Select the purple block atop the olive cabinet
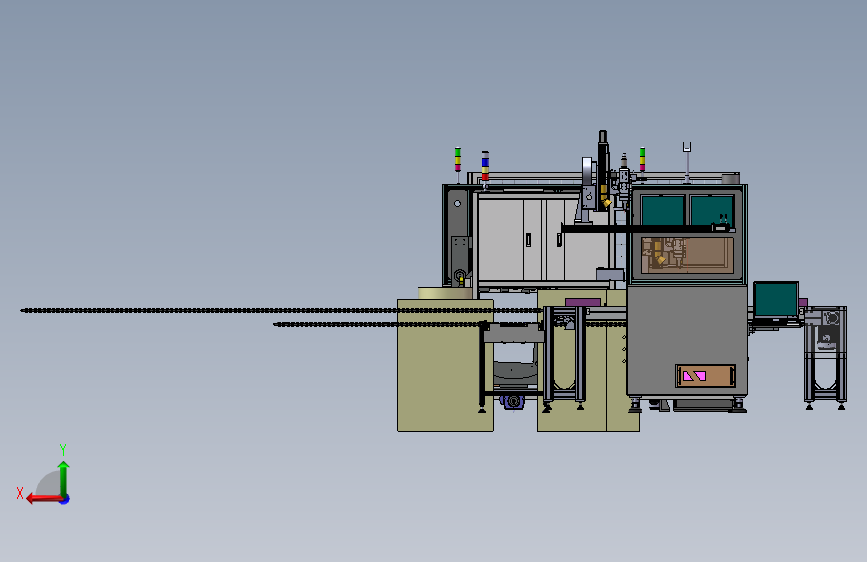The height and width of the screenshot is (562, 867). point(583,302)
